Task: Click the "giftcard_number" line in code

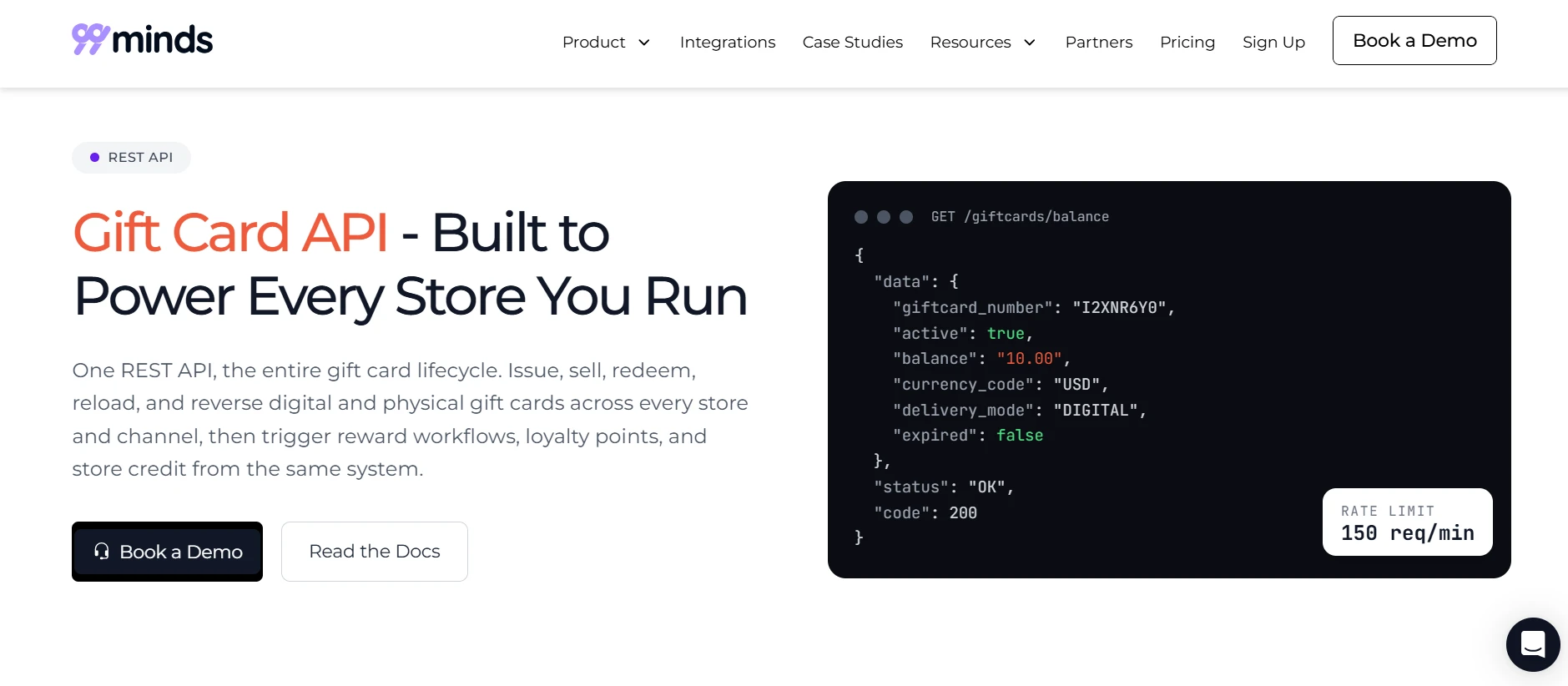Action: pyautogui.click(x=1034, y=308)
